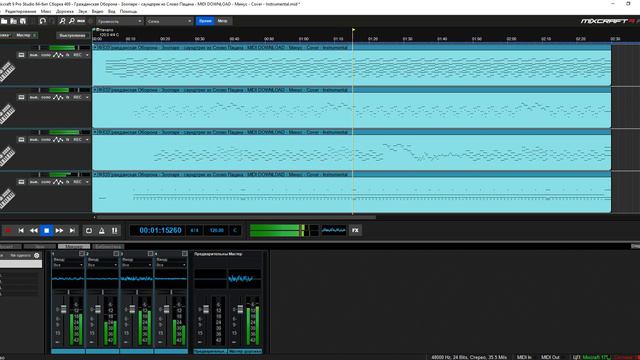Click the gear icon in the mixer sidebar
This screenshot has width=640, height=360.
(x=37, y=256)
